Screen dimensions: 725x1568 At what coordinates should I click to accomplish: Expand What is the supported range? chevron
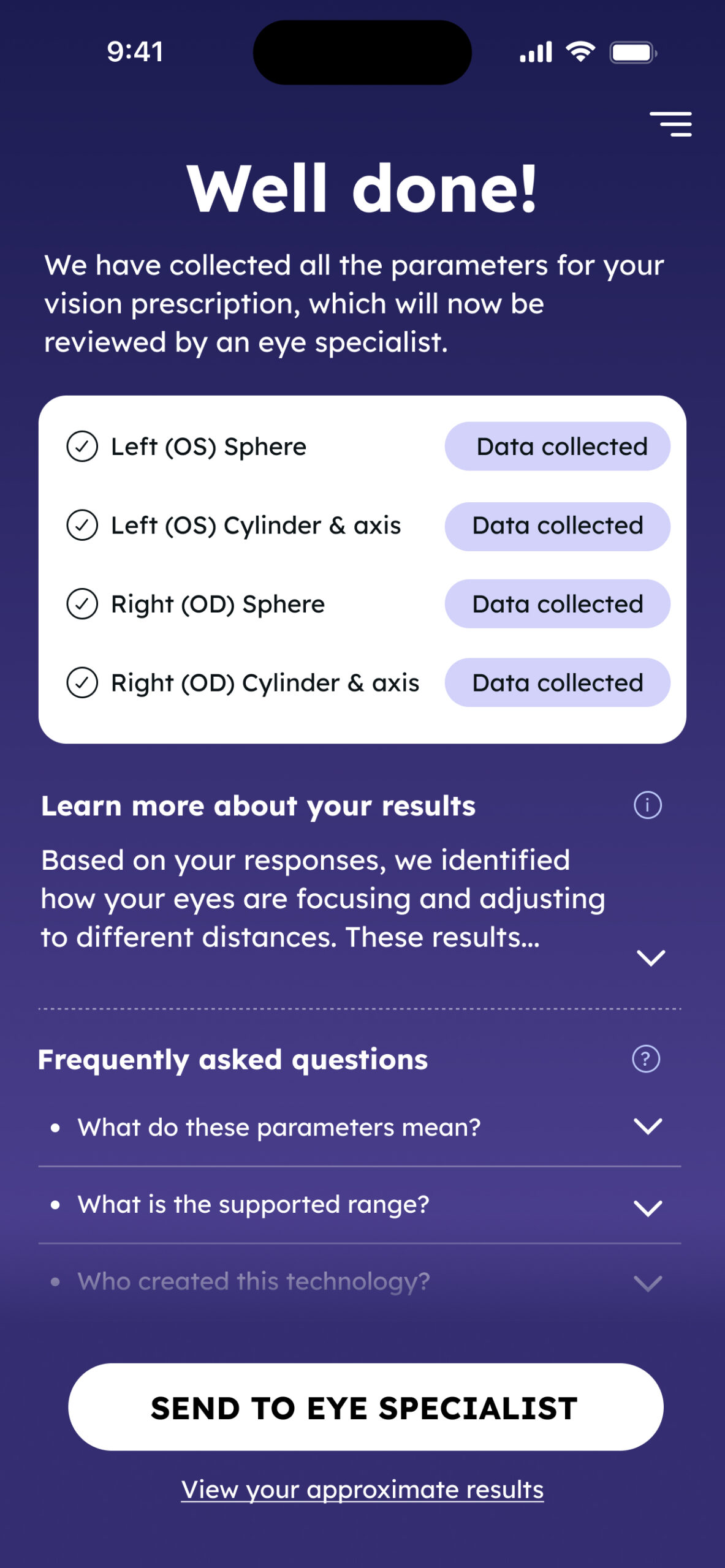648,1208
